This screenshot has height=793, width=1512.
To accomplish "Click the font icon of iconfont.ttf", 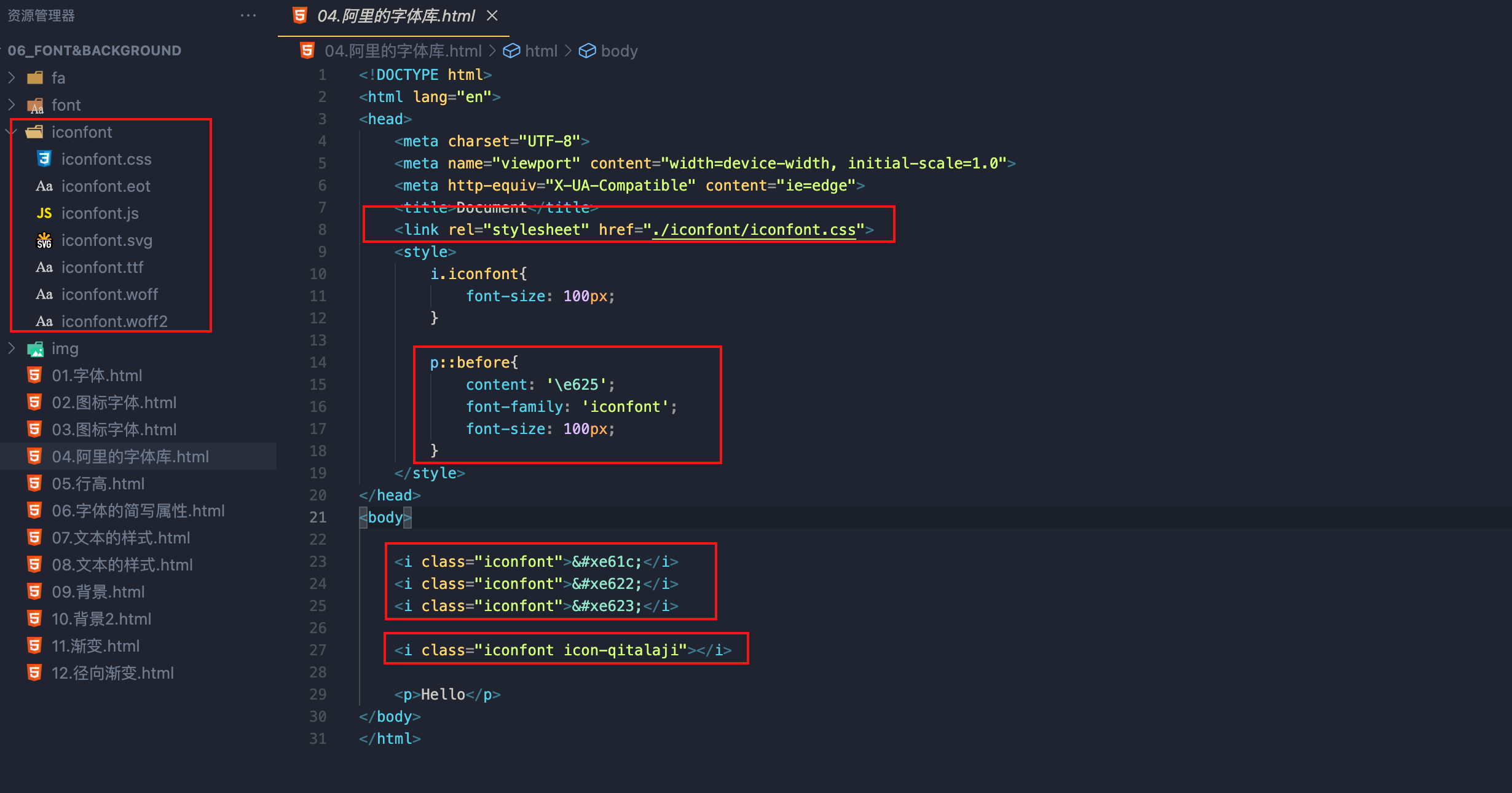I will click(x=44, y=267).
